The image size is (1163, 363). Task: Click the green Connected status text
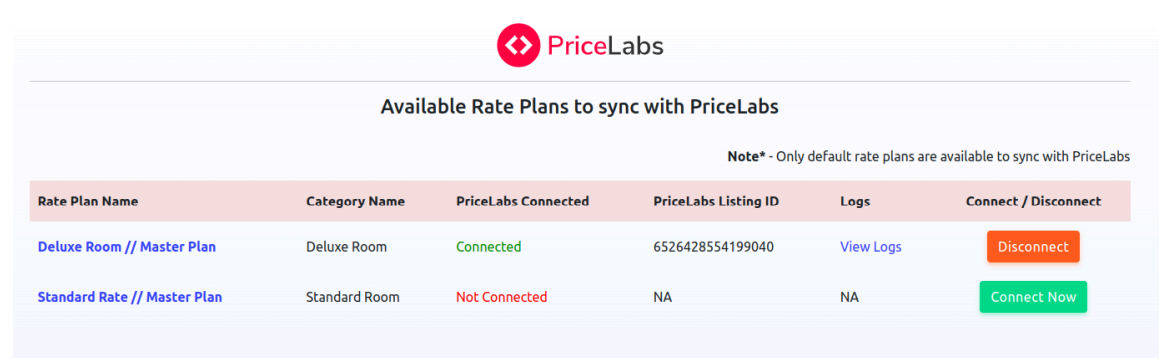click(x=489, y=246)
